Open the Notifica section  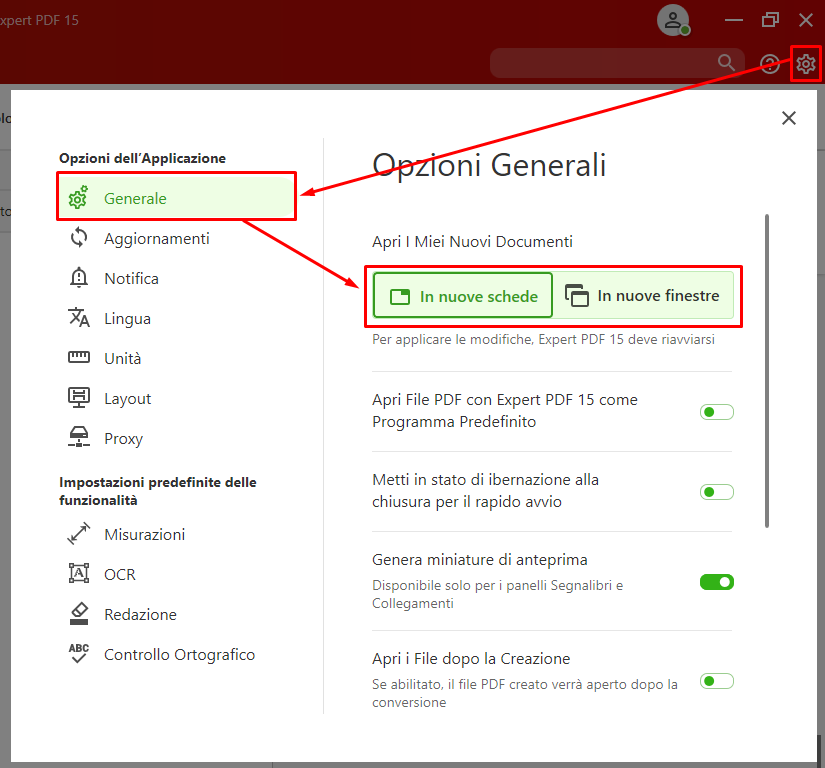coord(176,278)
